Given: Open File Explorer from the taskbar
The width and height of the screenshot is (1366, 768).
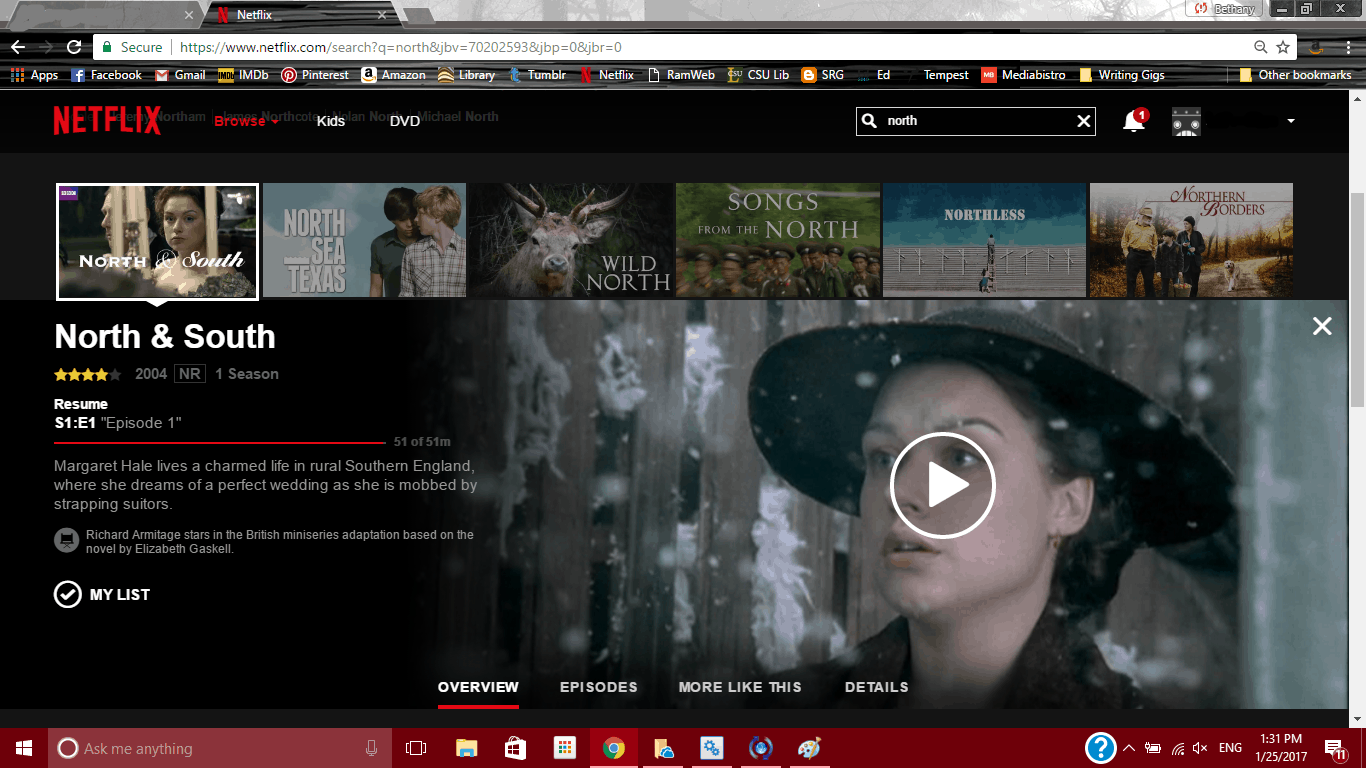Looking at the screenshot, I should 466,748.
